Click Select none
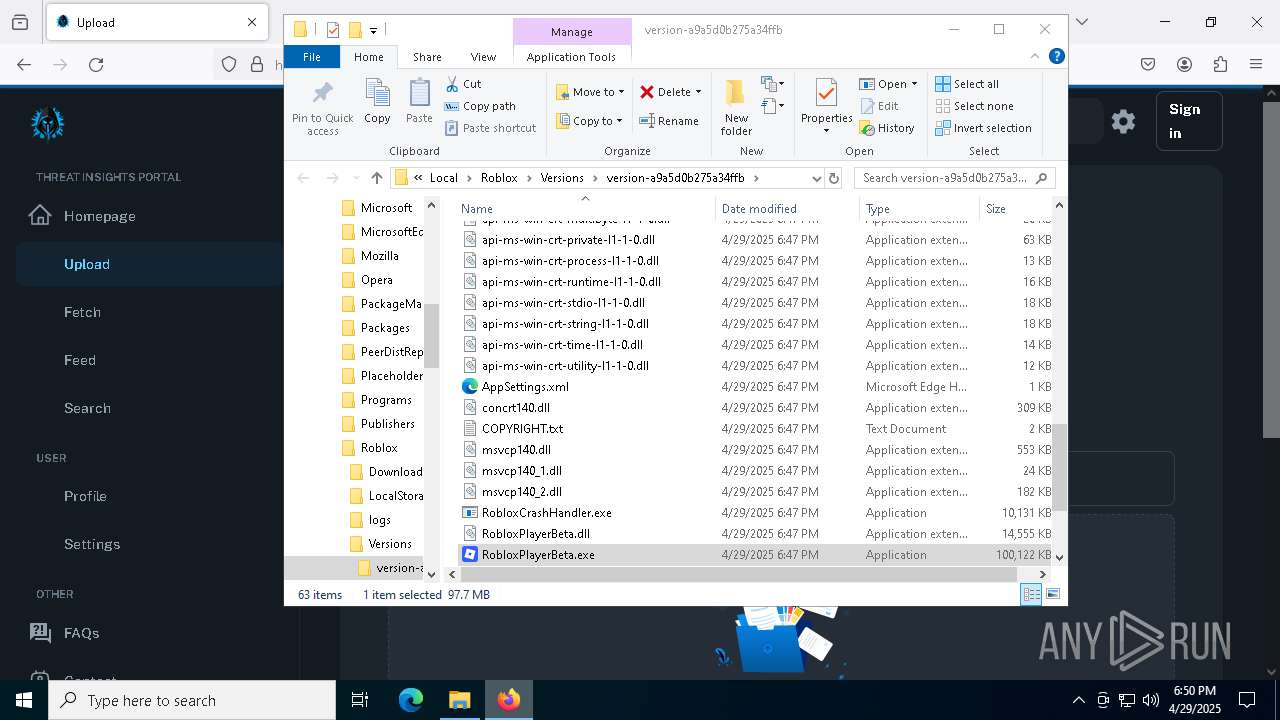Viewport: 1280px width, 720px height. tap(974, 106)
